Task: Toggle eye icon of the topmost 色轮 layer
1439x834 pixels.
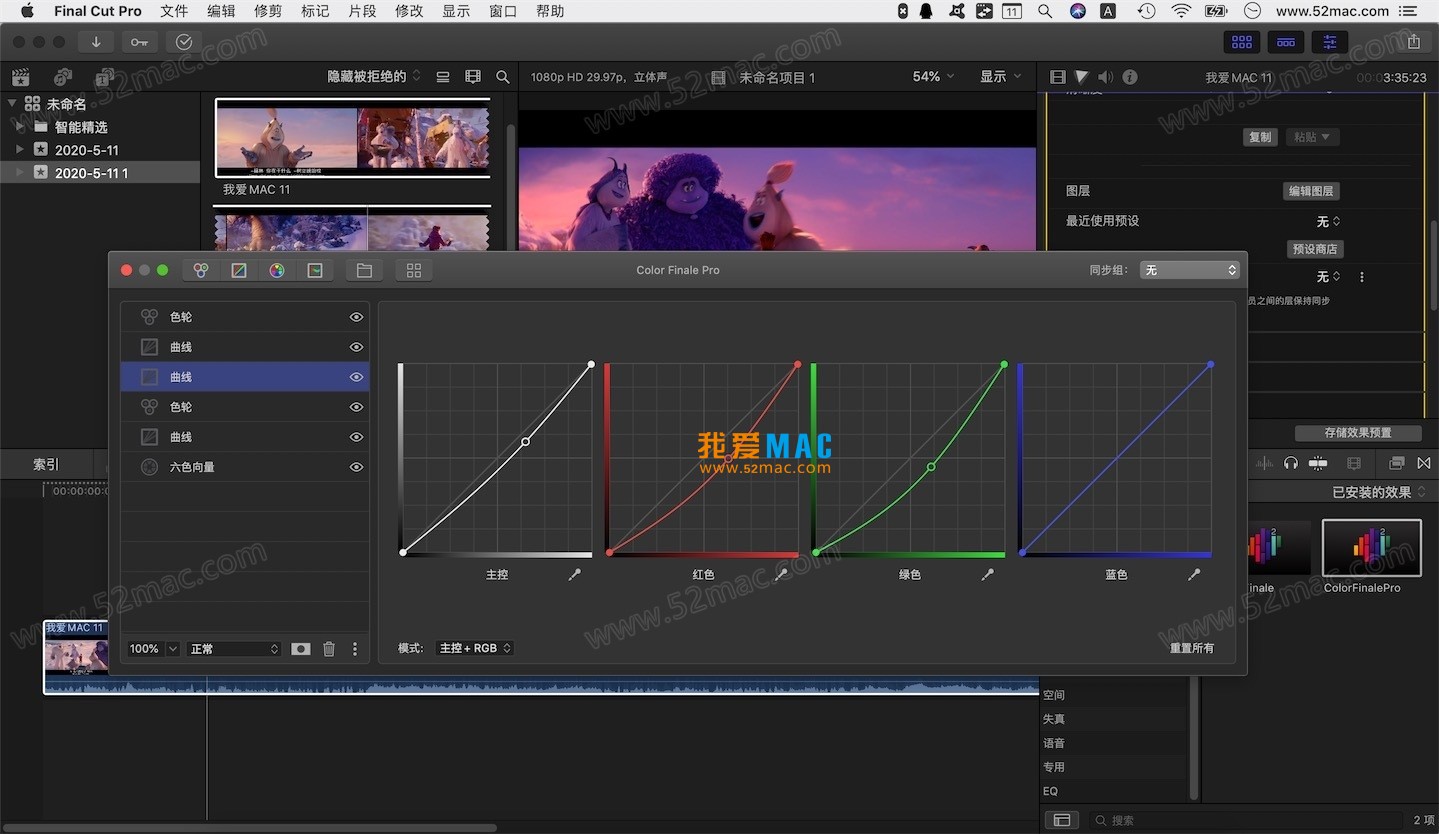Action: [x=356, y=317]
